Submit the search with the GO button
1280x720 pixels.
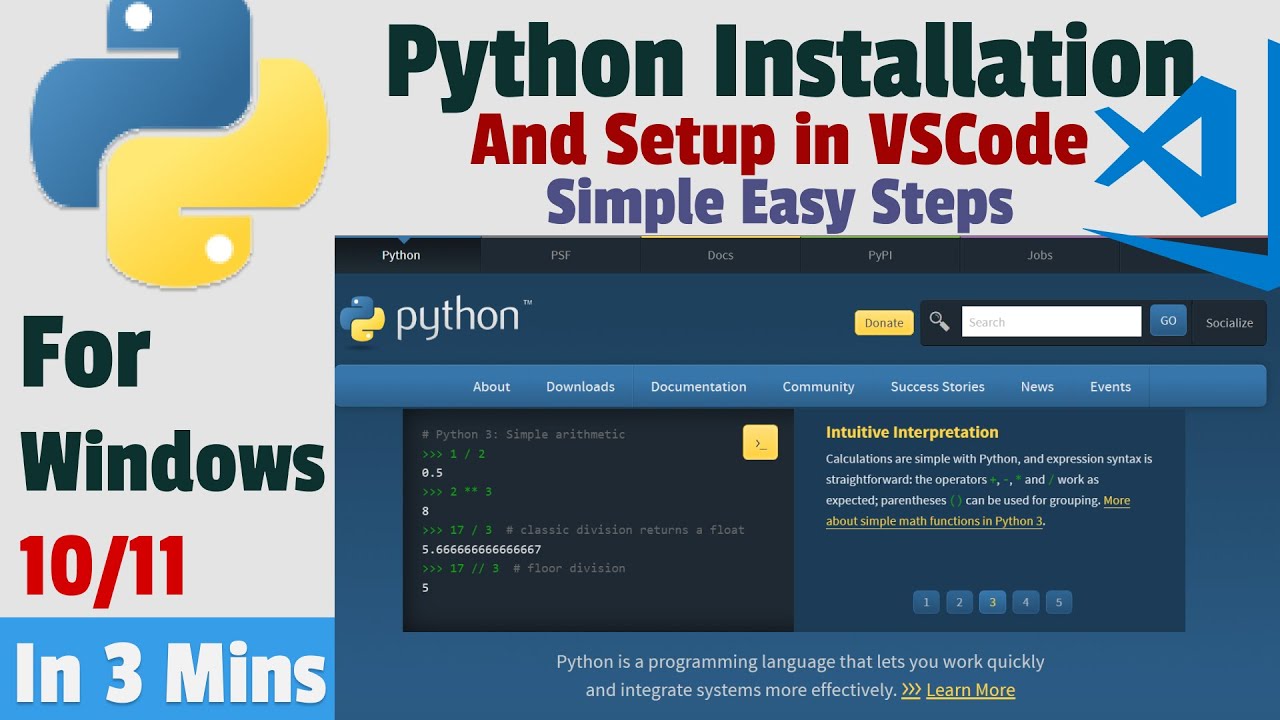point(1168,321)
